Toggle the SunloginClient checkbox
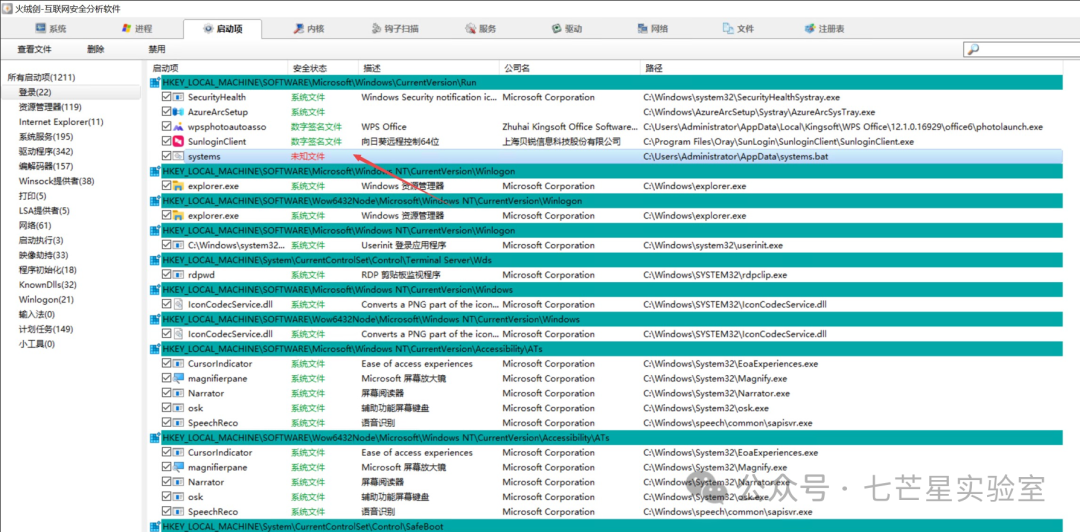 click(166, 142)
